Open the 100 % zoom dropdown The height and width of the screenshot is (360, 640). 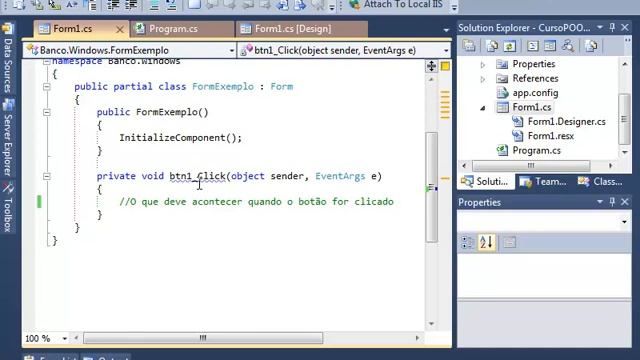64,338
